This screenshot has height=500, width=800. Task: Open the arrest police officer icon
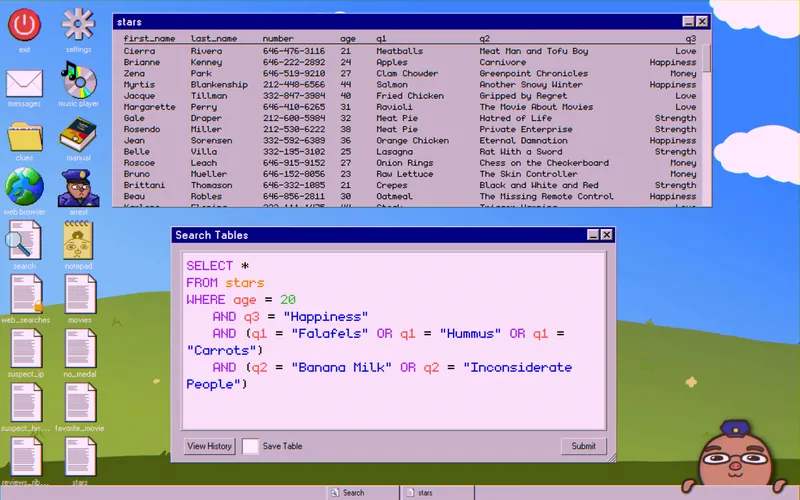coord(78,188)
